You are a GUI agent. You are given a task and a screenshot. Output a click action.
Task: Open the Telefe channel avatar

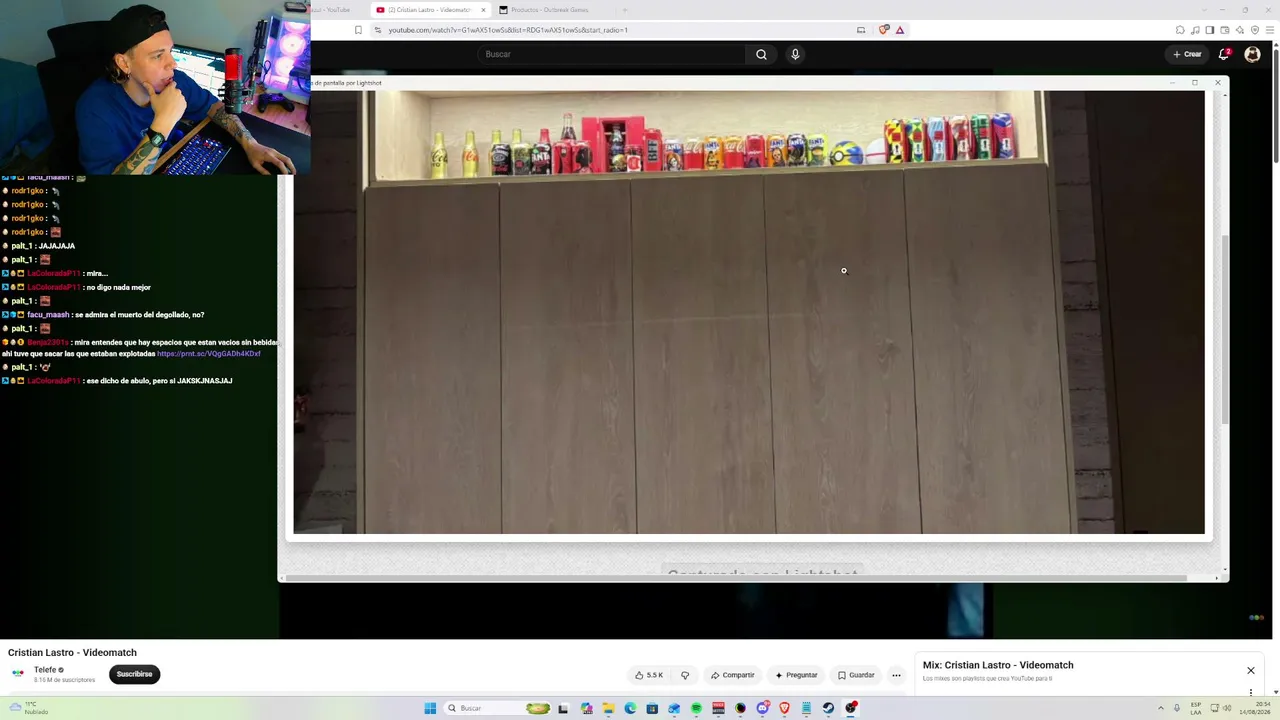(17, 674)
